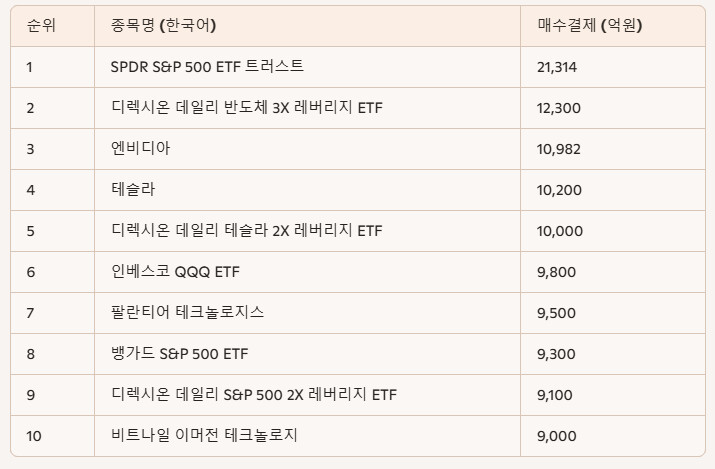The image size is (715, 469).
Task: Click the rank 10 cell
Action: (52, 436)
